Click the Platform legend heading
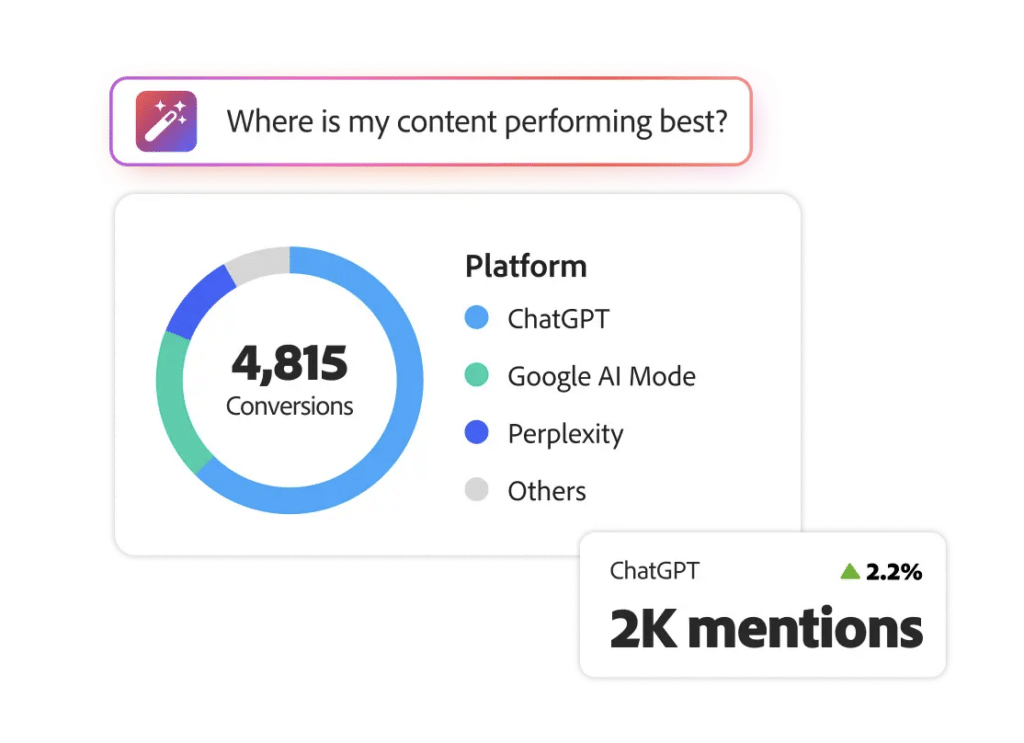1024x743 pixels. 526,266
